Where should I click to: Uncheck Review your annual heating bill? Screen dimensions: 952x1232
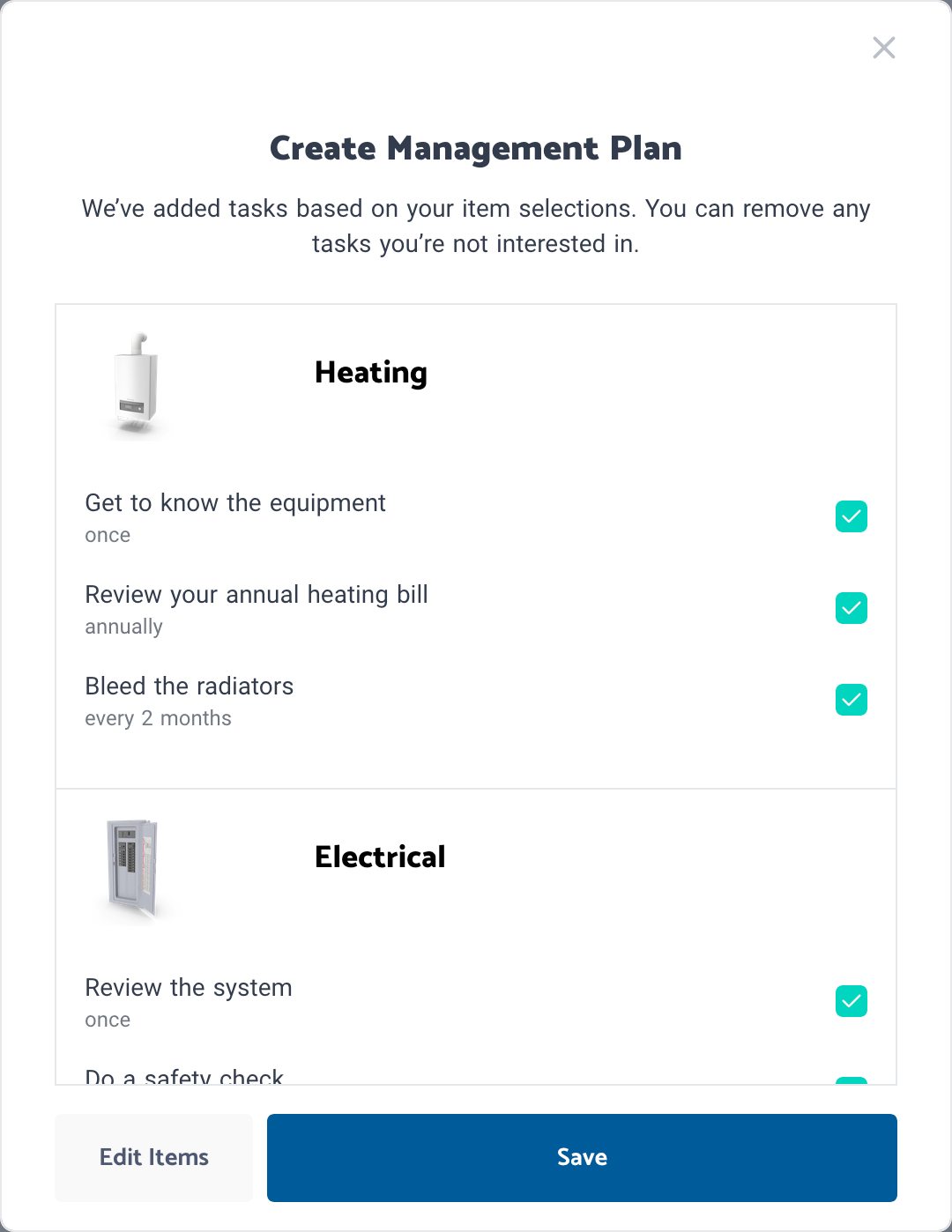[852, 608]
